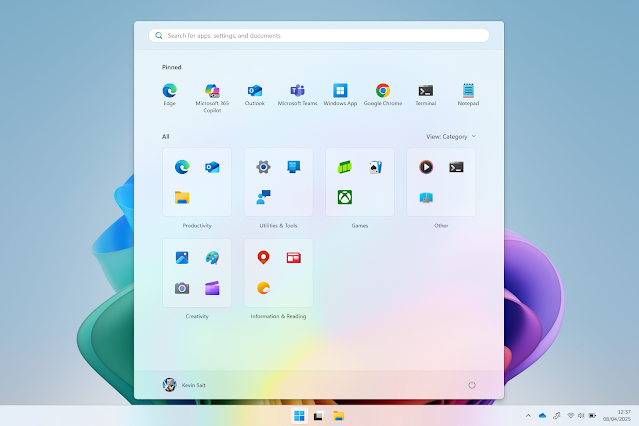Click the Creativity category label
The height and width of the screenshot is (426, 639).
pos(197,316)
